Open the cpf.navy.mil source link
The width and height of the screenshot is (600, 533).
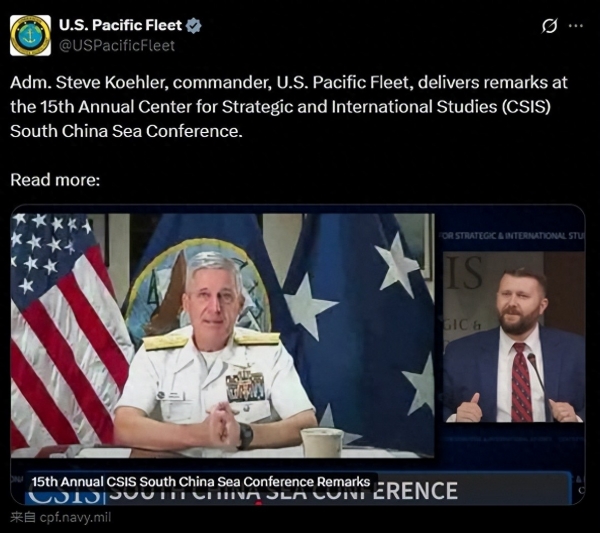click(x=61, y=518)
